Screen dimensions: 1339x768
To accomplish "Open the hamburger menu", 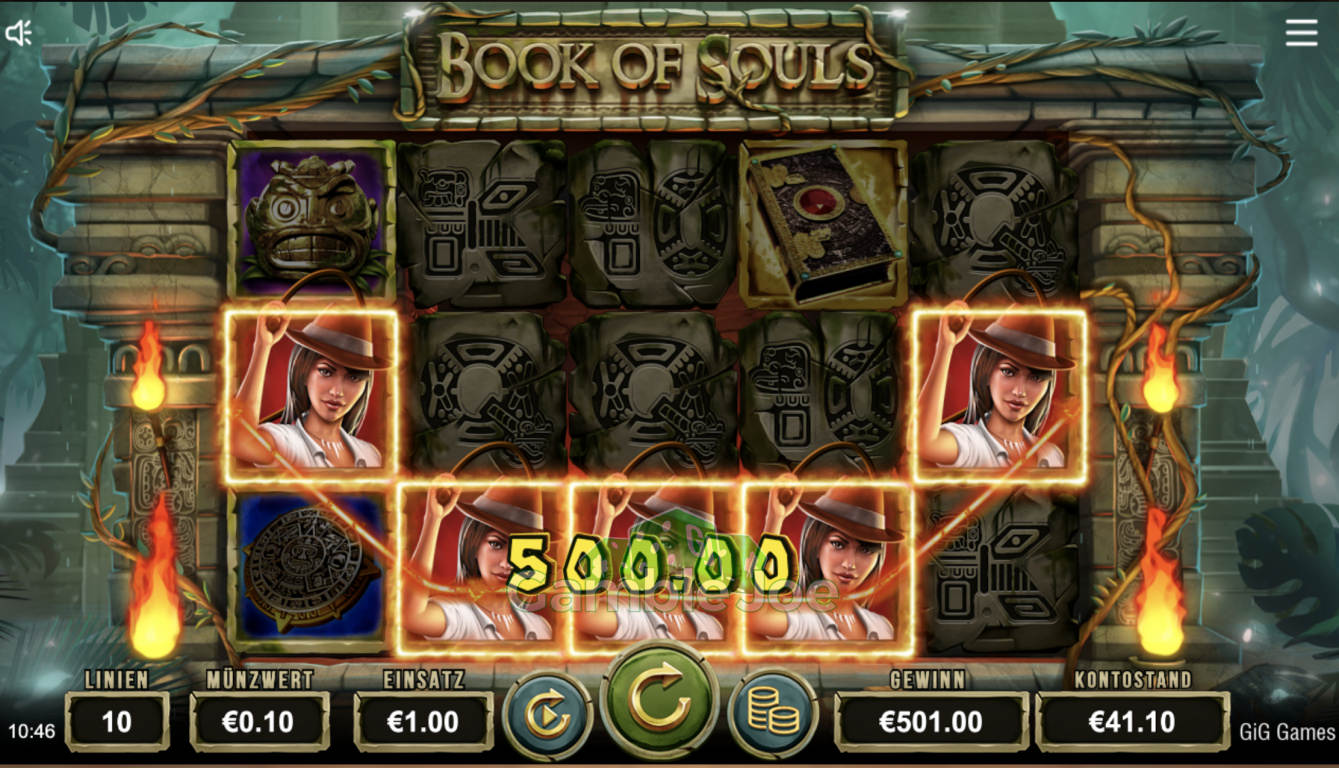I will (x=1301, y=33).
